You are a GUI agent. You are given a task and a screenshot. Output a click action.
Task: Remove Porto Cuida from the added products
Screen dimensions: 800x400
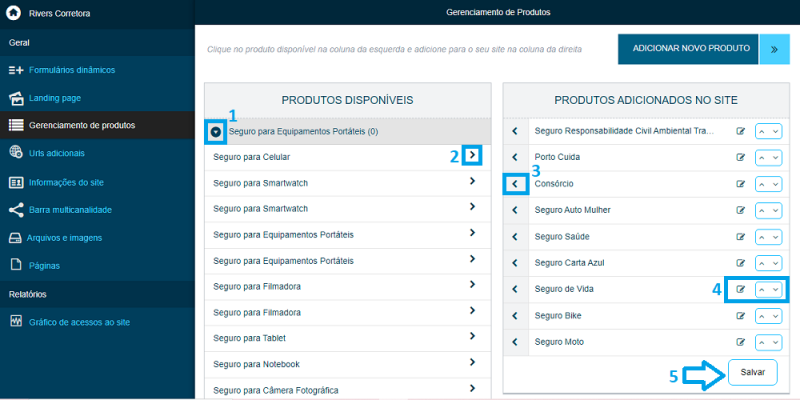click(515, 158)
